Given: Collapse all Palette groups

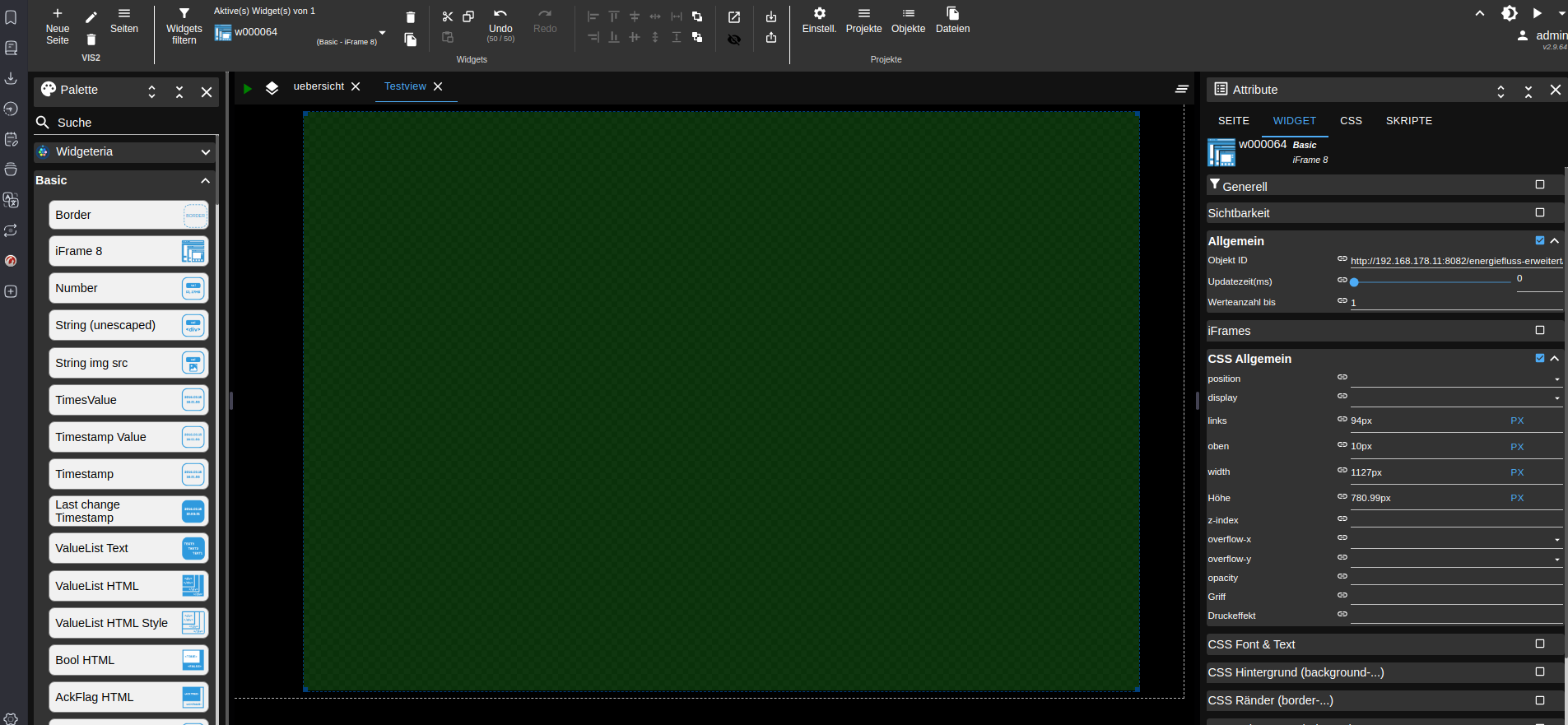Looking at the screenshot, I should point(179,92).
